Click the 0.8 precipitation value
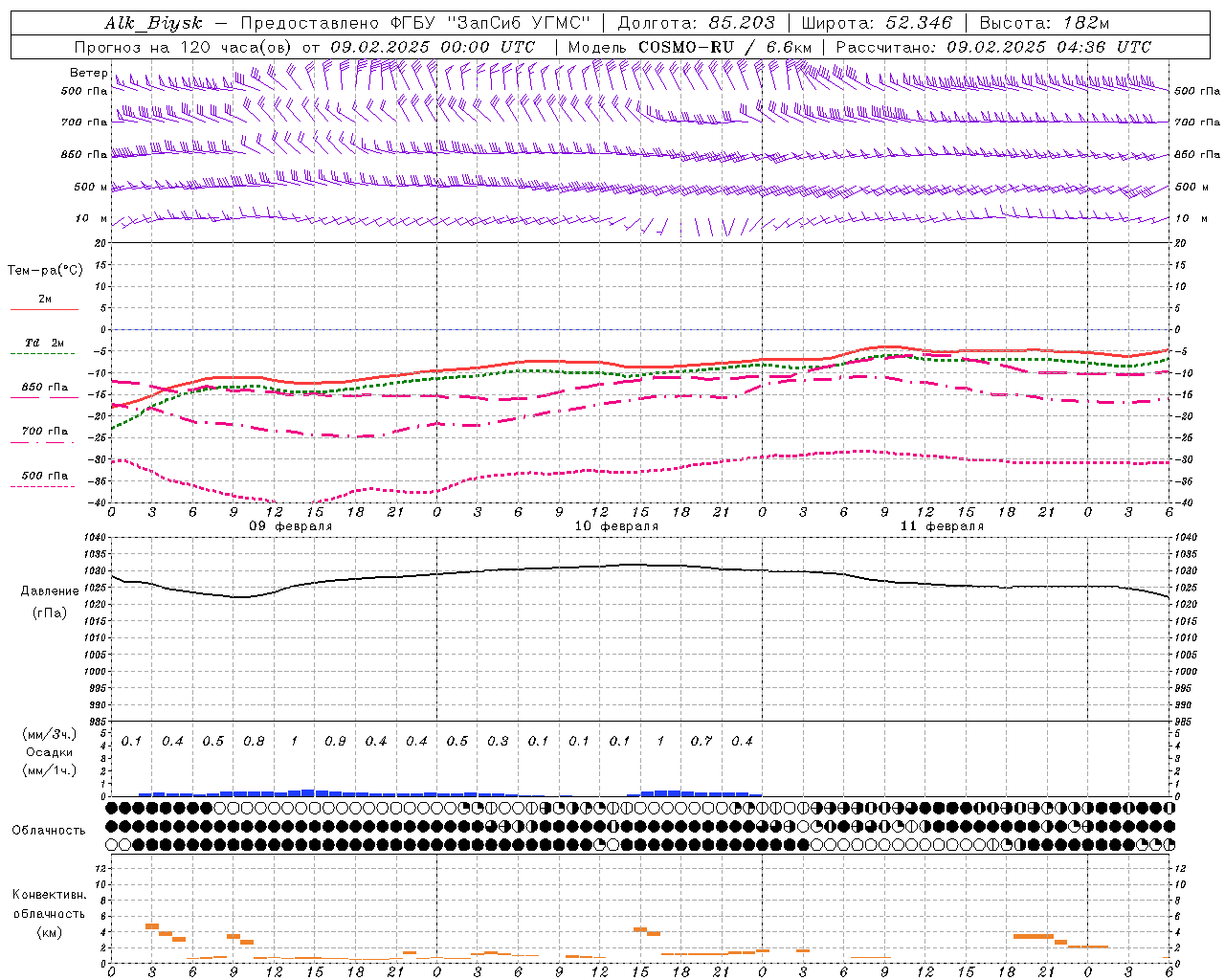The height and width of the screenshot is (980, 1225). pos(254,741)
